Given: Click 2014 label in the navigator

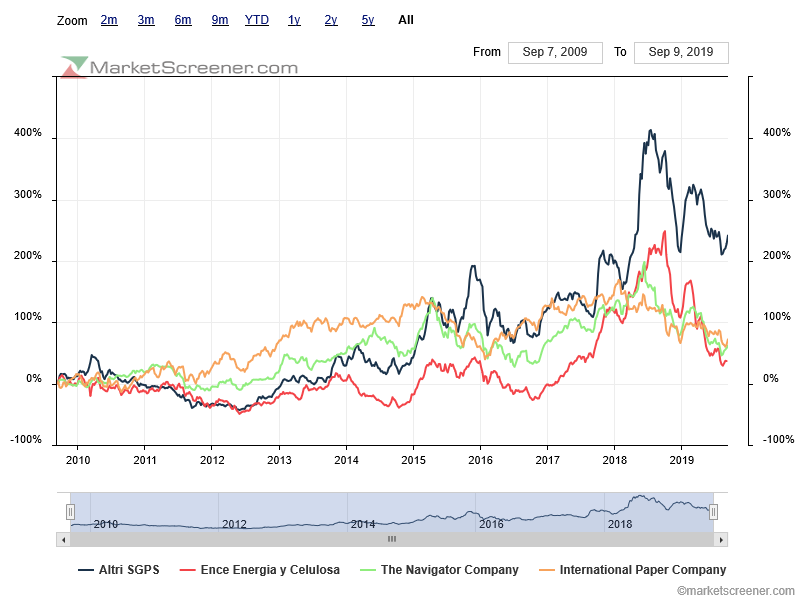Looking at the screenshot, I should click(x=363, y=524).
